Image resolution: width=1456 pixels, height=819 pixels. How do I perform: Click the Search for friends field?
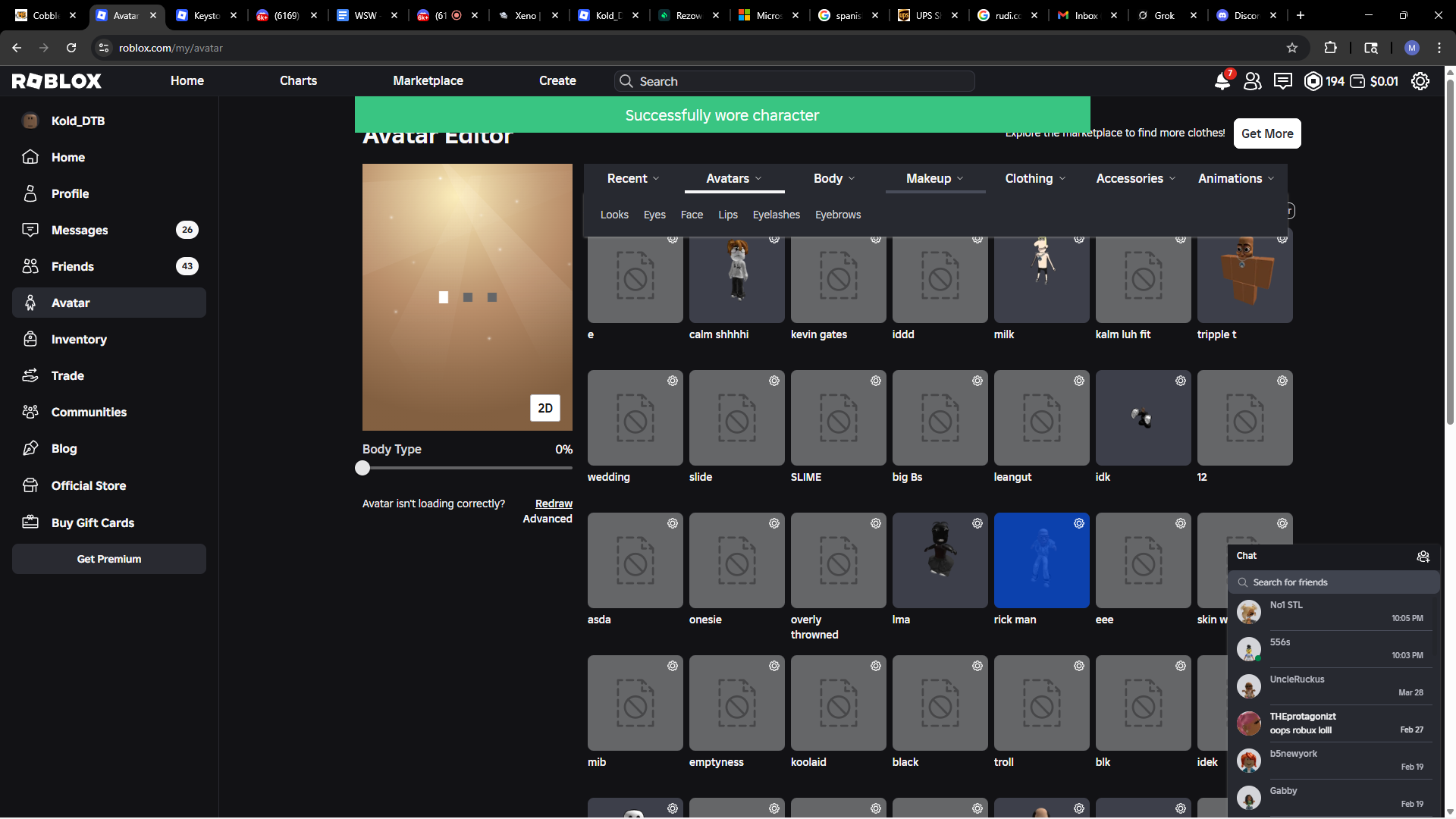tap(1333, 582)
